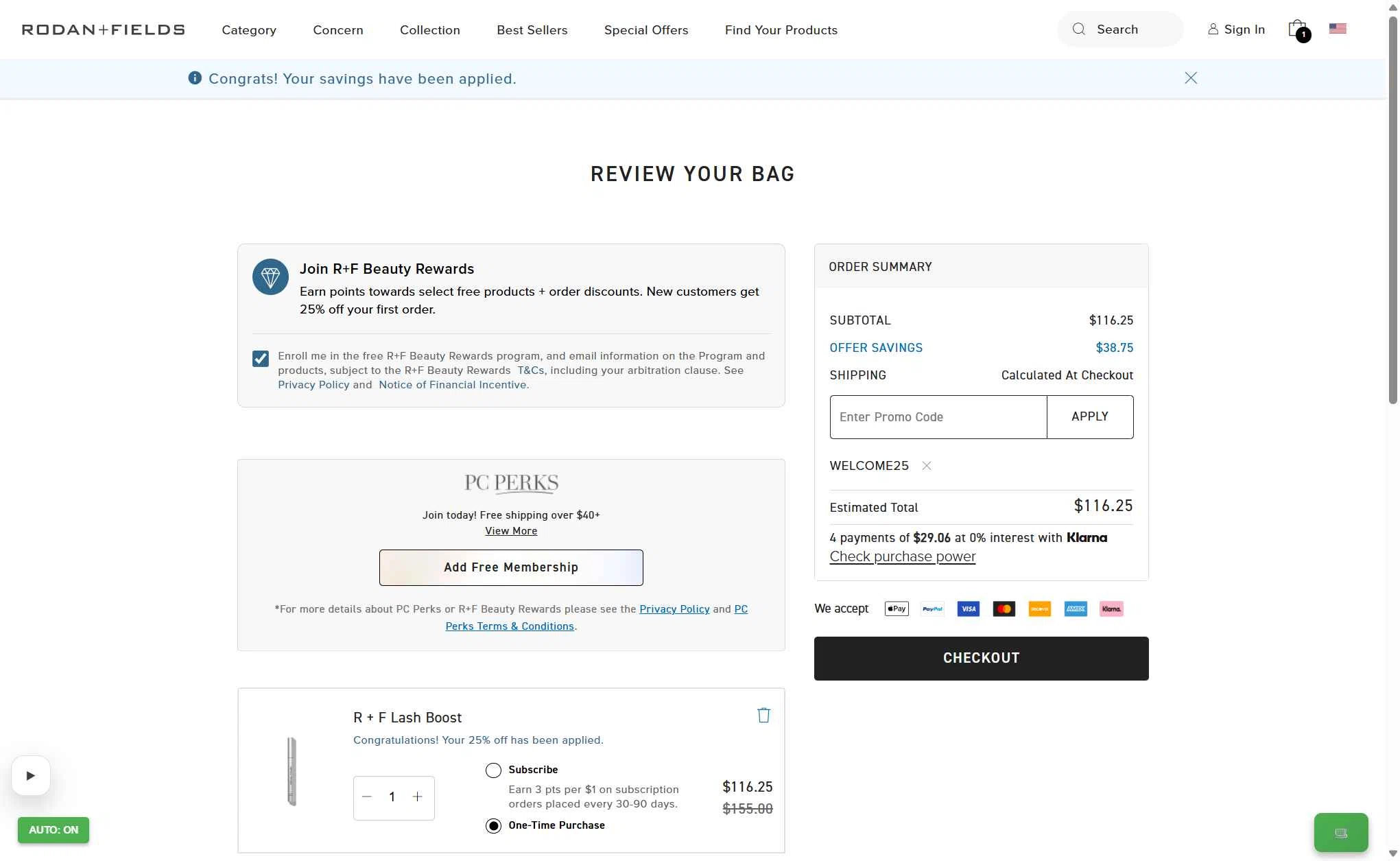Click Add Free Membership button
Viewport: 1400px width, 861px height.
click(511, 567)
